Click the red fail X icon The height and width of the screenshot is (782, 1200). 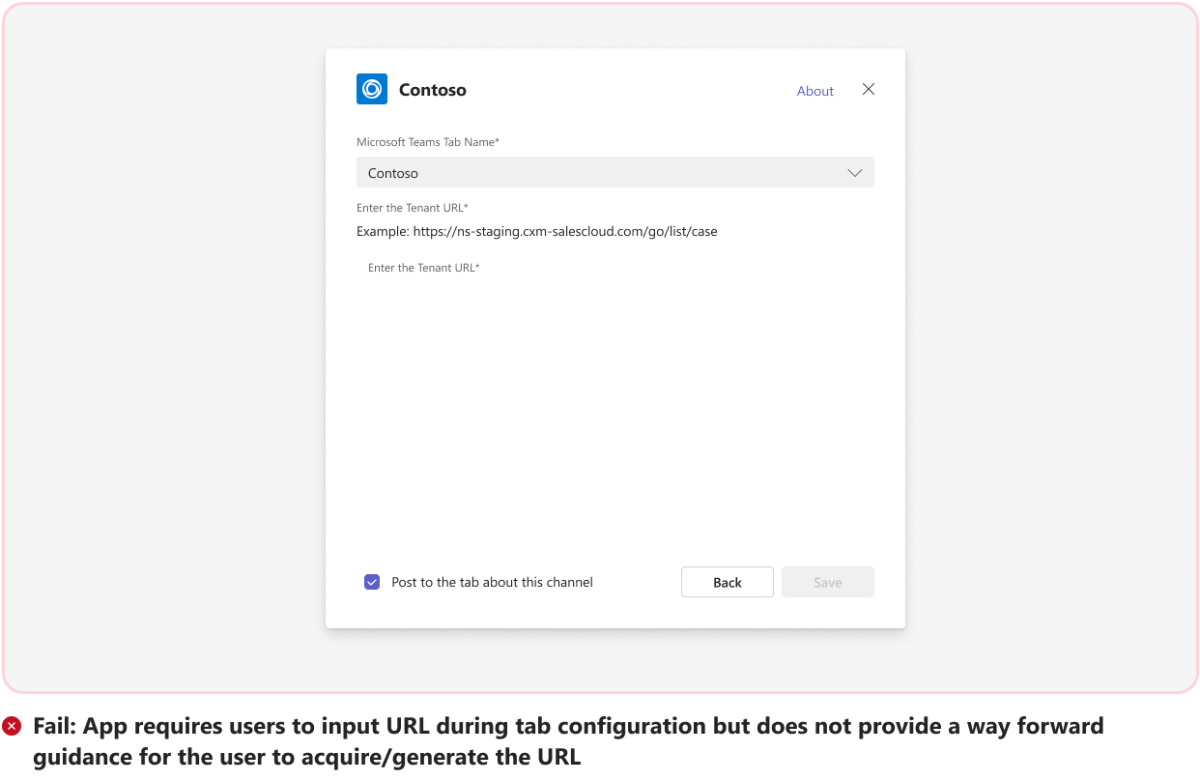pos(12,726)
